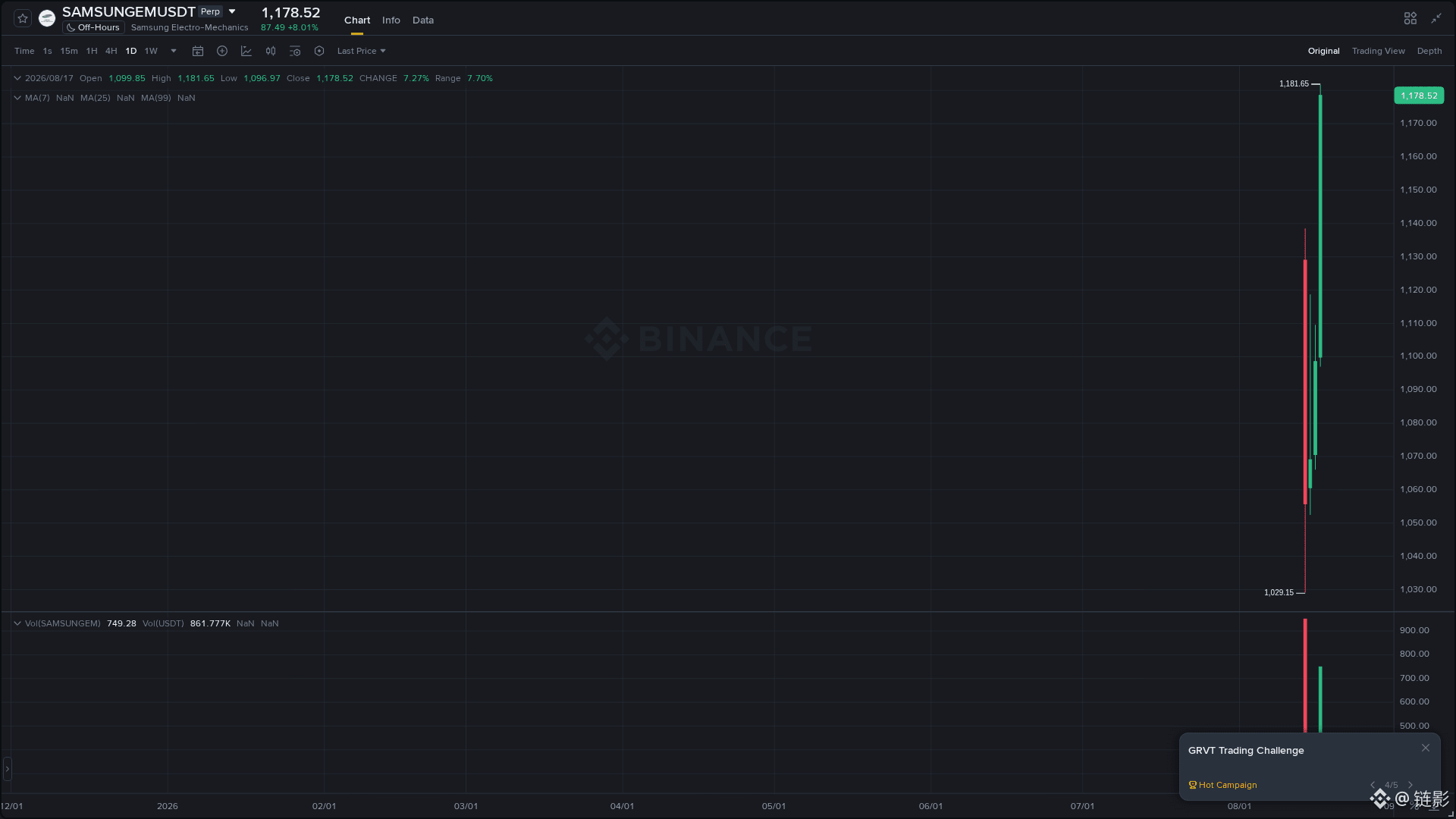Collapse the Vol indicator row chevron
This screenshot has height=819, width=1456.
(17, 623)
